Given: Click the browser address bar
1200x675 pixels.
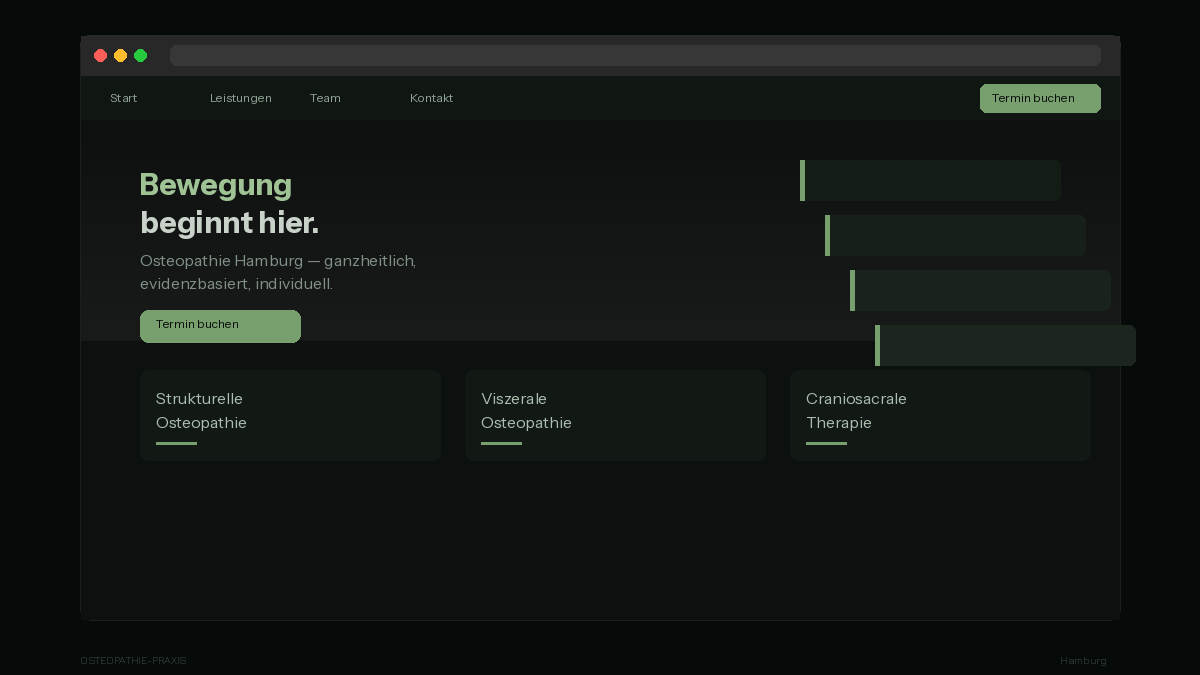Looking at the screenshot, I should pyautogui.click(x=635, y=55).
